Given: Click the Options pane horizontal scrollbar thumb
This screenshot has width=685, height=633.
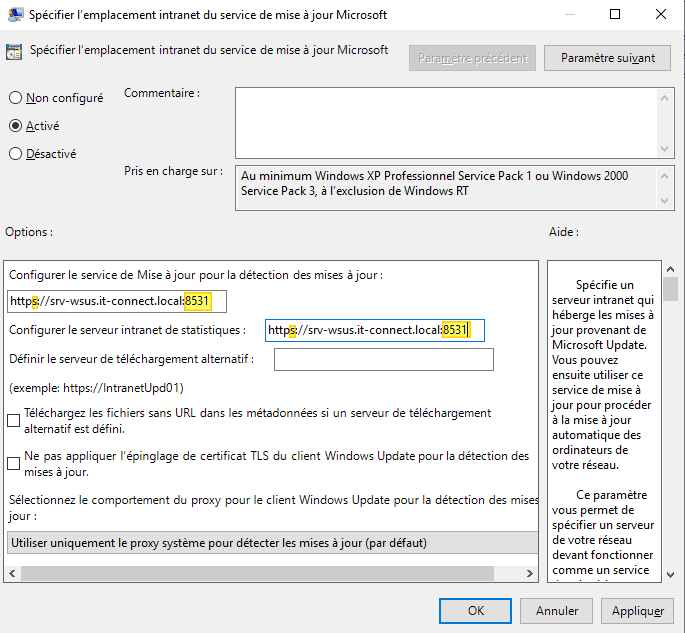Looking at the screenshot, I should click(257, 573).
